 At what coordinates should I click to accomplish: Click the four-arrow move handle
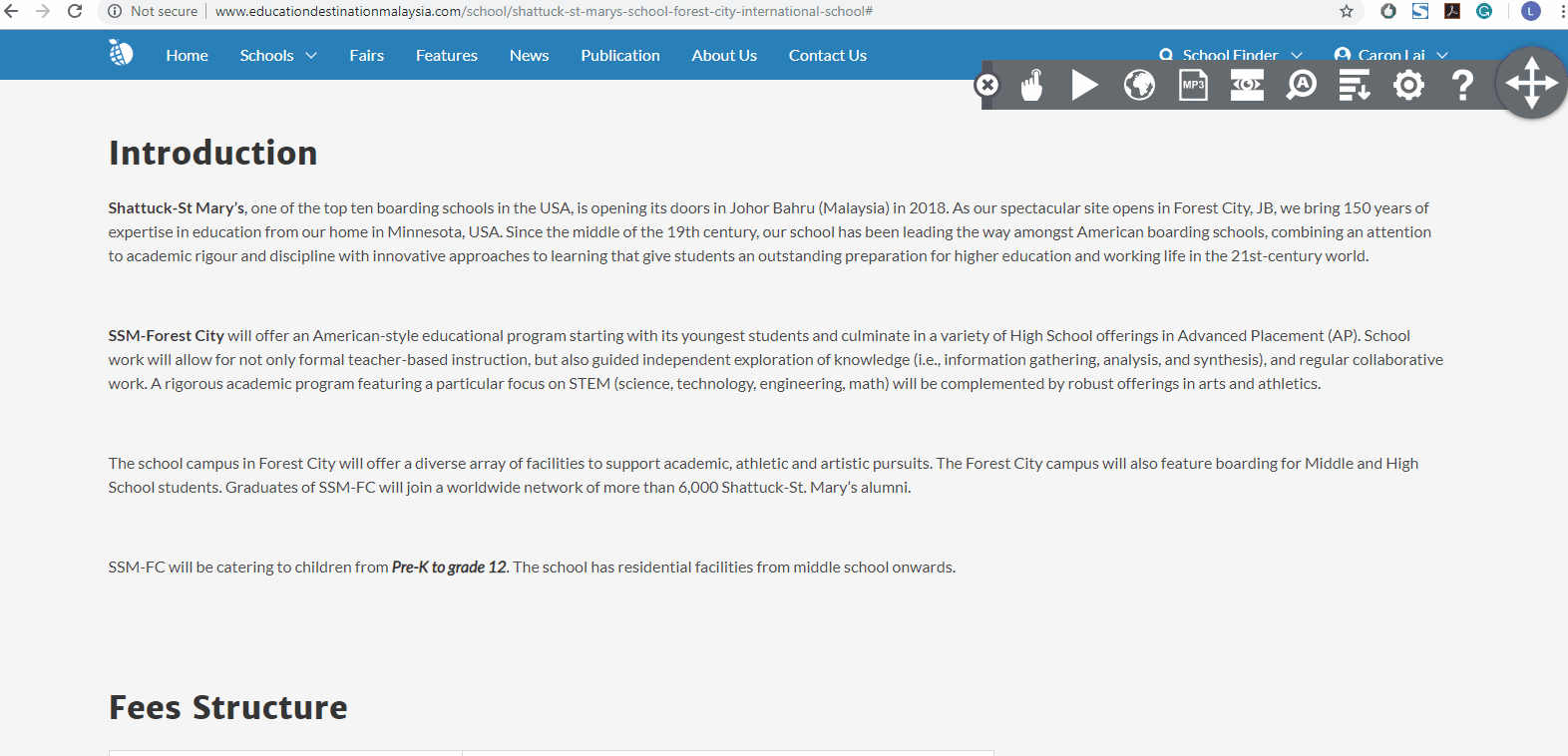[x=1531, y=83]
